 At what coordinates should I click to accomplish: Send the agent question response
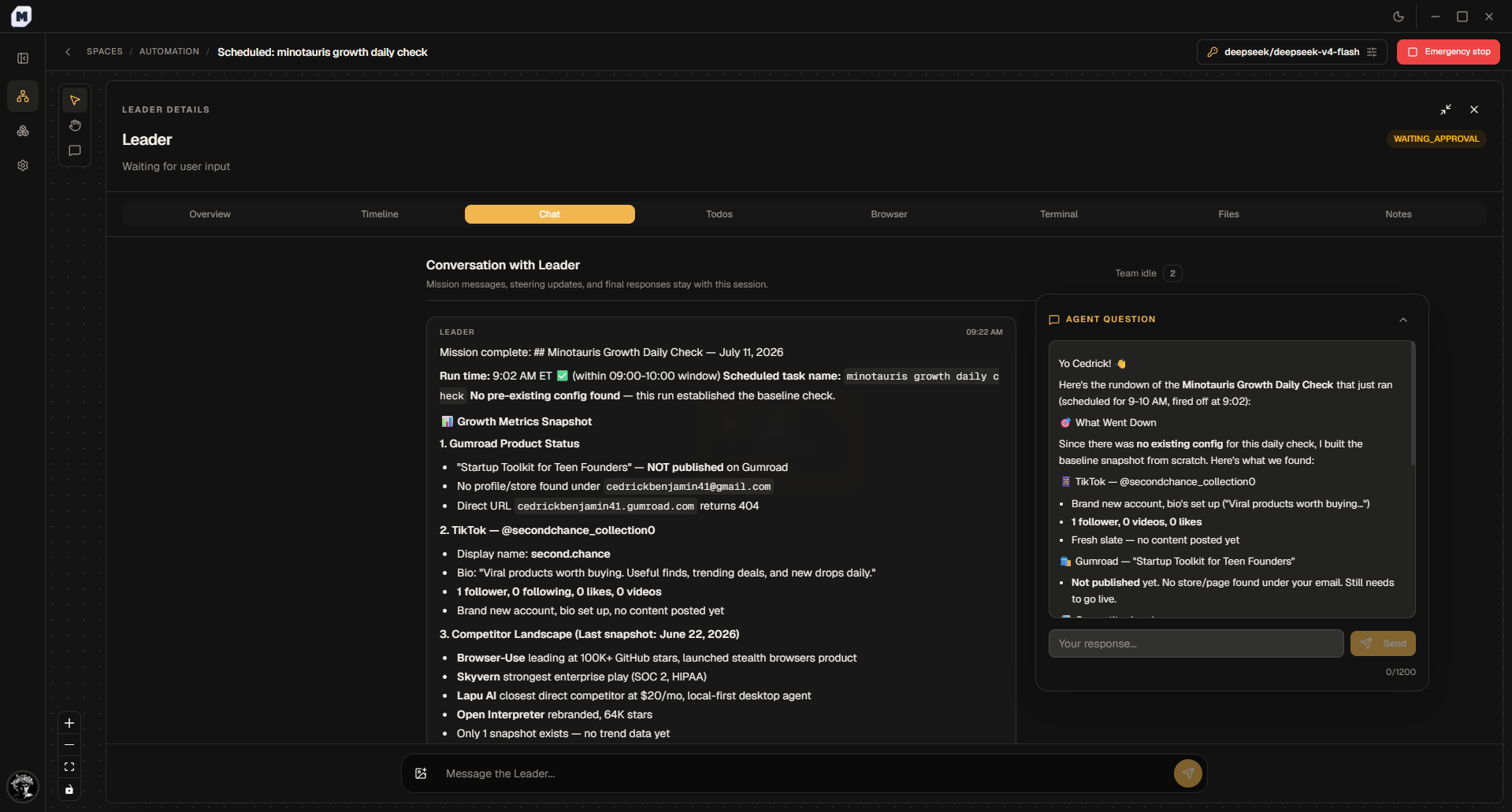pyautogui.click(x=1383, y=643)
